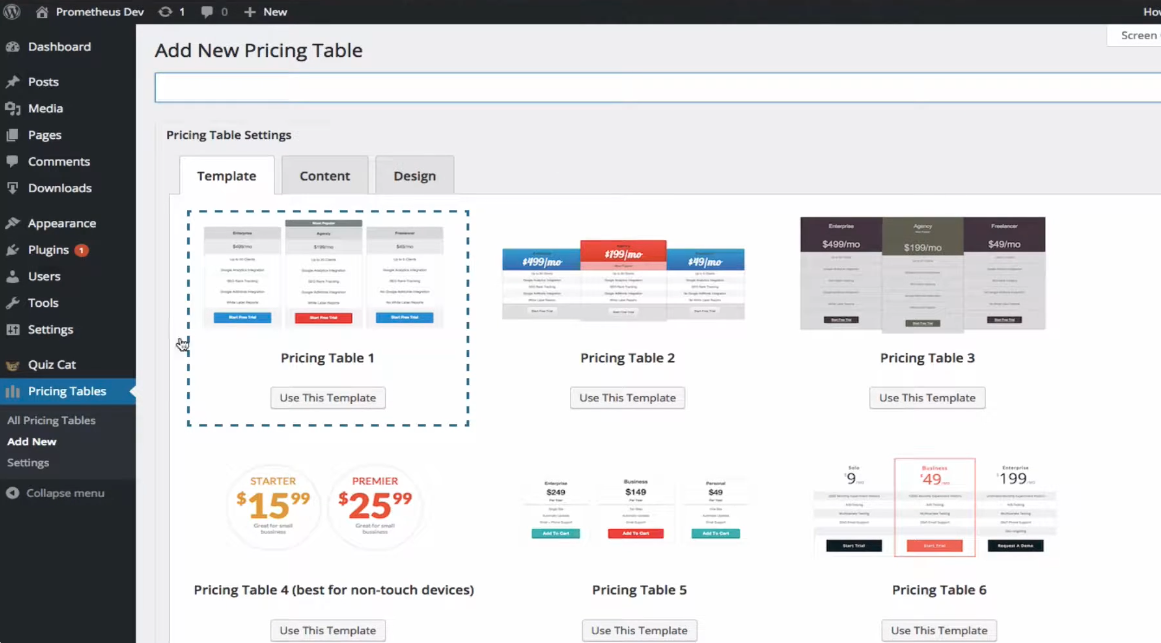The height and width of the screenshot is (643, 1161).
Task: Open the All Pricing Tables link
Action: 51,421
